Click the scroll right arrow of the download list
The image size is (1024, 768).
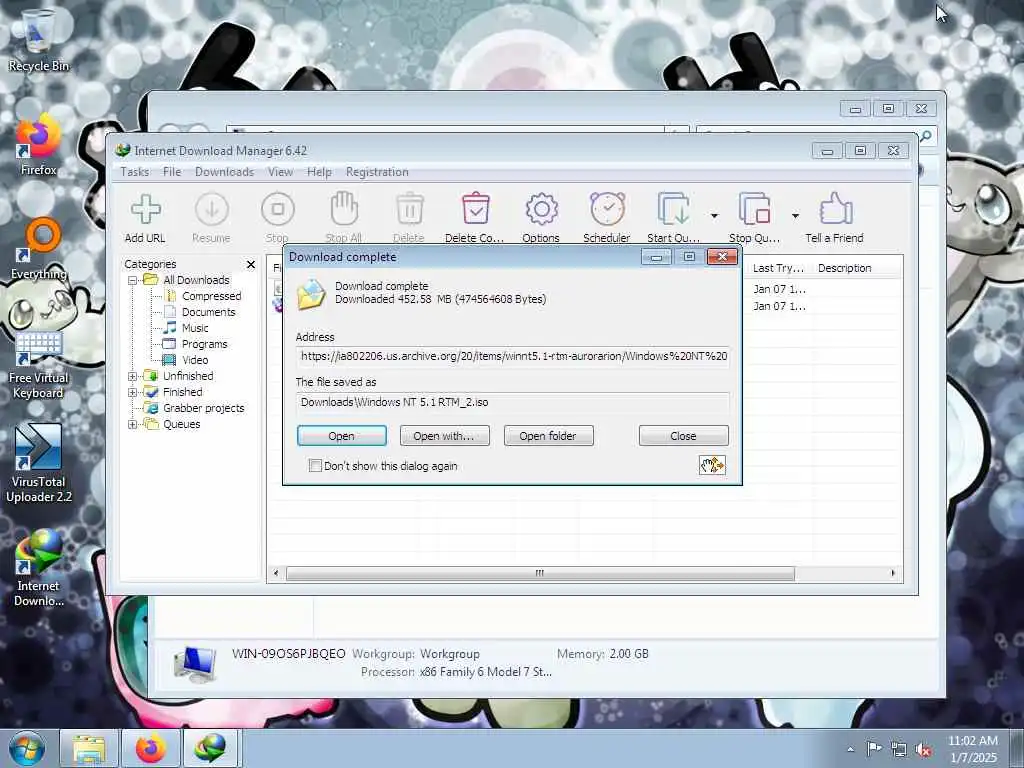[x=893, y=573]
